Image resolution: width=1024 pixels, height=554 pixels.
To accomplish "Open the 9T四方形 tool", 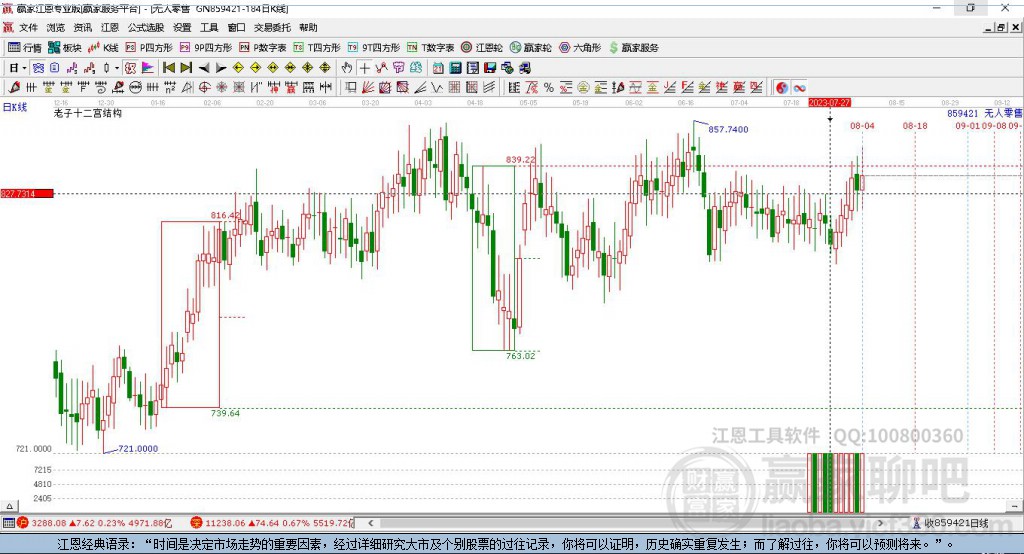I will 374,48.
